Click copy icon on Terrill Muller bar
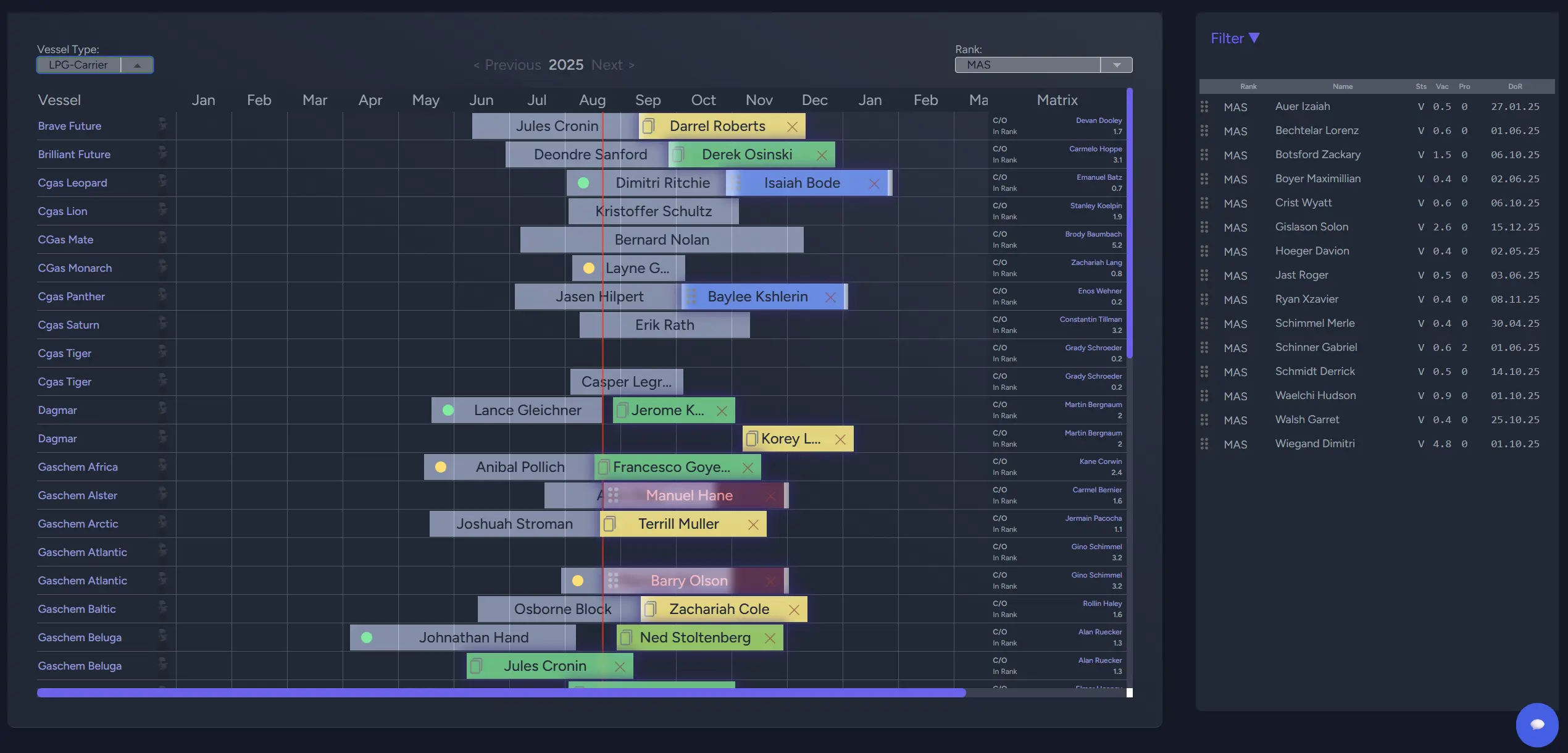Image resolution: width=1568 pixels, height=753 pixels. [x=609, y=524]
